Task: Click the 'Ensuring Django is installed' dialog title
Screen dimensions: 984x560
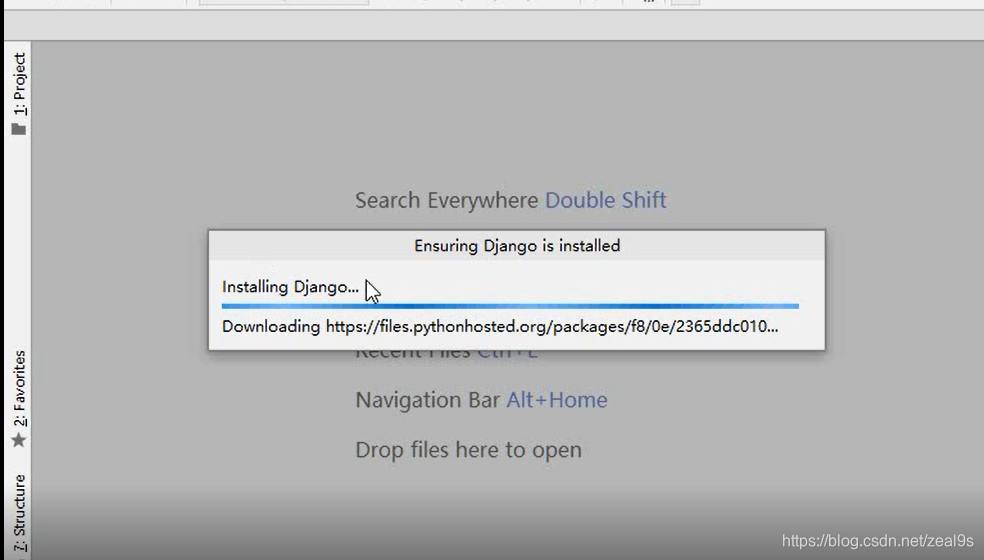Action: (517, 245)
